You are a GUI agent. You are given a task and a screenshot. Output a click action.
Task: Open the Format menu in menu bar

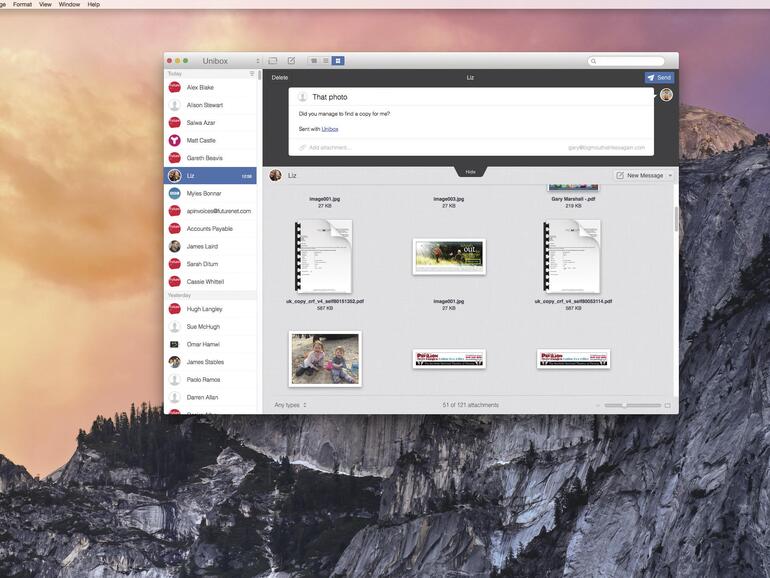(23, 4)
